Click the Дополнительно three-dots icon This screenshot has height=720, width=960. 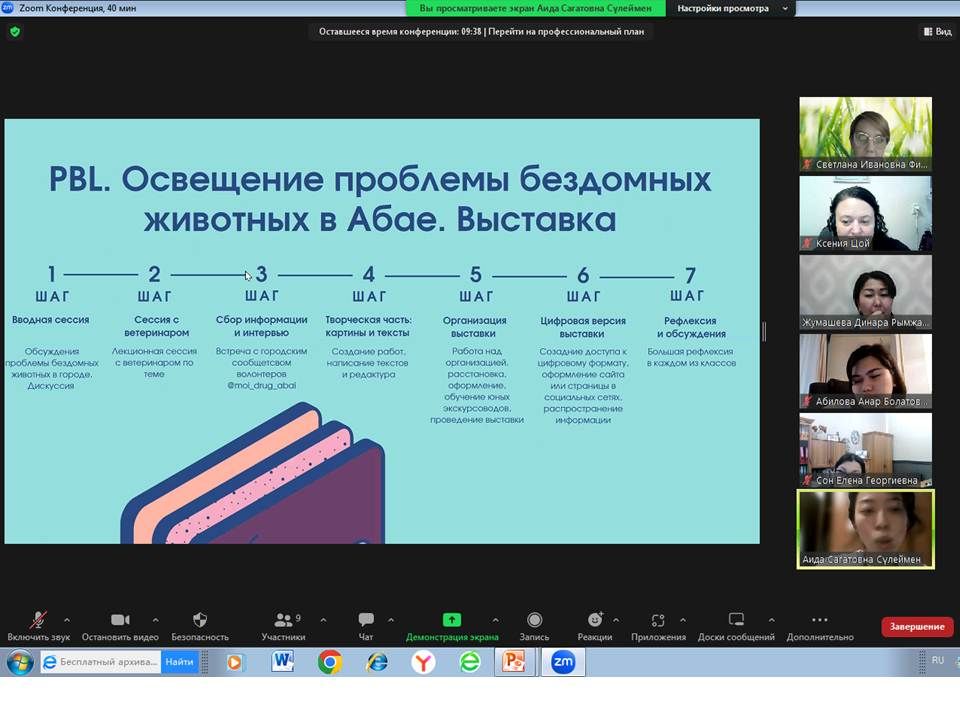click(819, 621)
